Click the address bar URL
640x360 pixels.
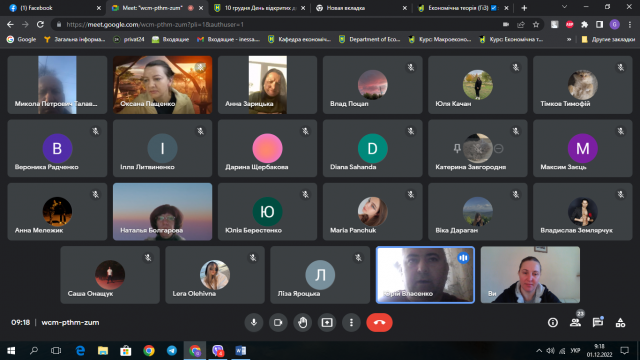coord(155,24)
